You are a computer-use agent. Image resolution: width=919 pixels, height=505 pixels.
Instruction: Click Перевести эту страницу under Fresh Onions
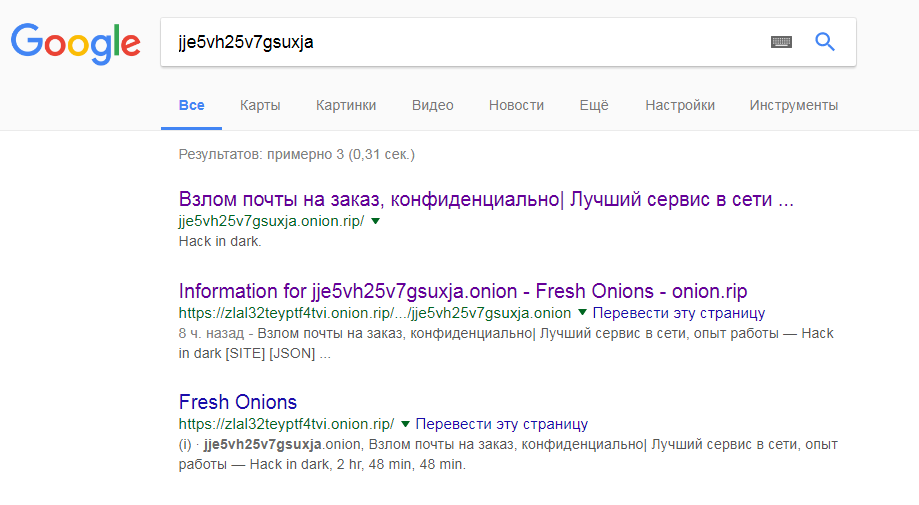[501, 424]
